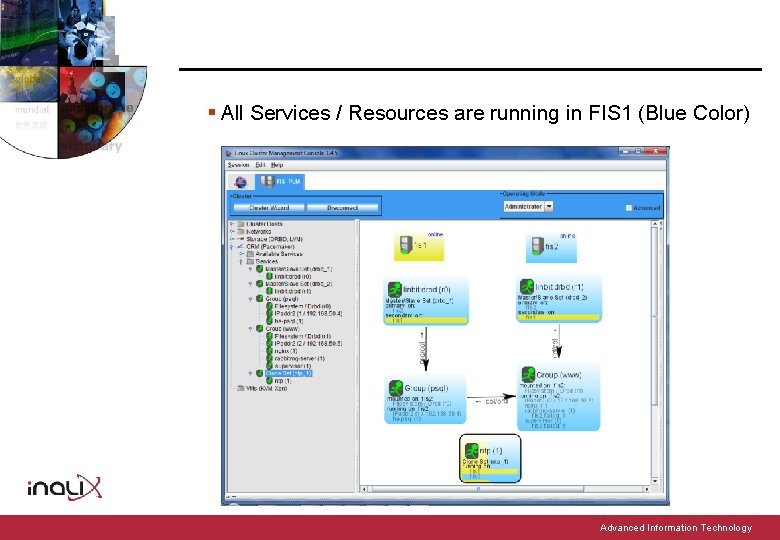
Task: Collapse the CRM (Pacemaker) tree node
Action: pyautogui.click(x=232, y=247)
